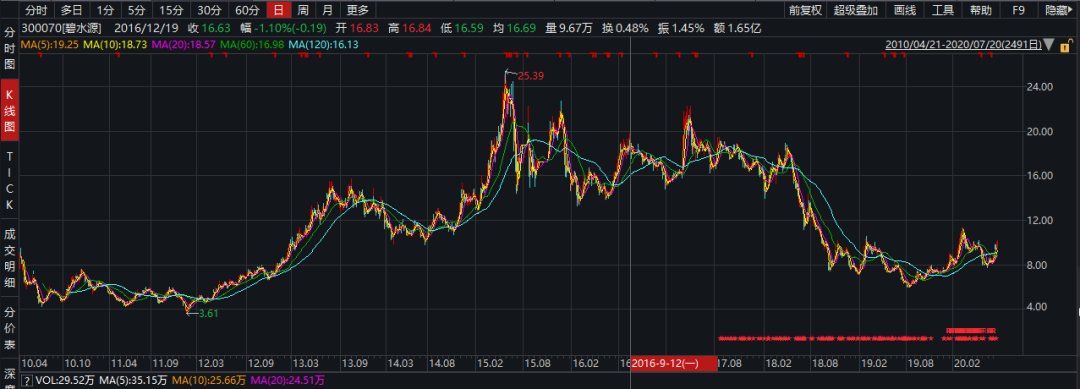Image resolution: width=1080 pixels, height=389 pixels.
Task: Click the MA(120):16.13 indicator label
Action: pos(323,45)
